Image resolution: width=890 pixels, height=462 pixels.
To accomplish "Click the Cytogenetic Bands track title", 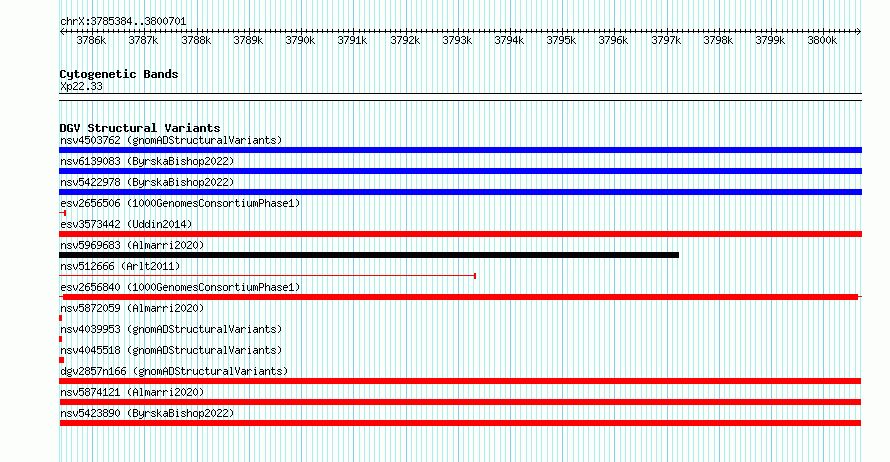I will coord(119,74).
